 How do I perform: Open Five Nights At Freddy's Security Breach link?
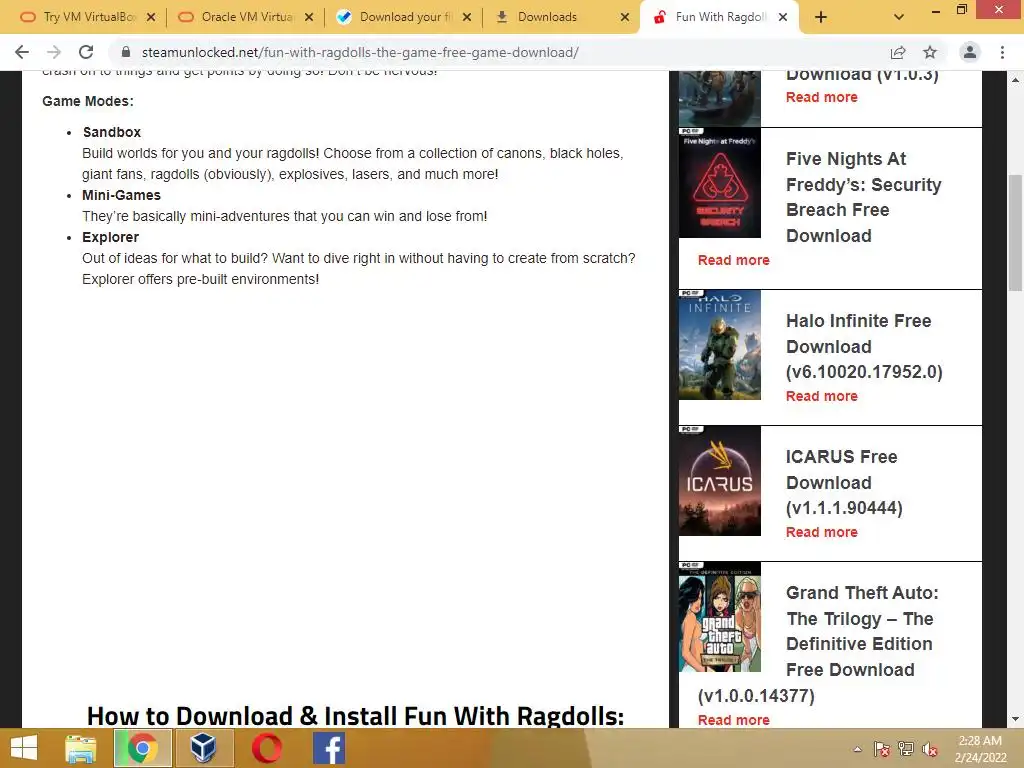click(863, 197)
